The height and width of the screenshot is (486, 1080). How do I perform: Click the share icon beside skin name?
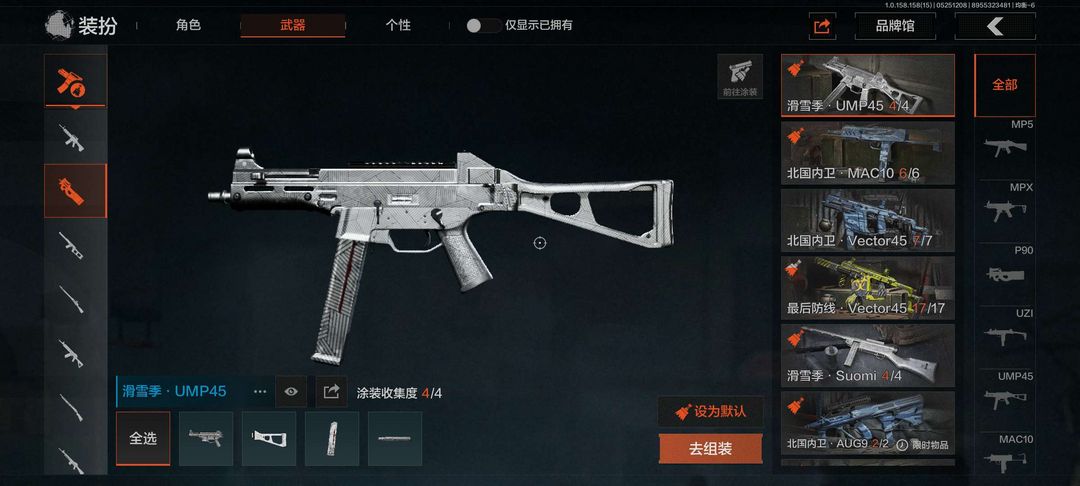point(331,392)
